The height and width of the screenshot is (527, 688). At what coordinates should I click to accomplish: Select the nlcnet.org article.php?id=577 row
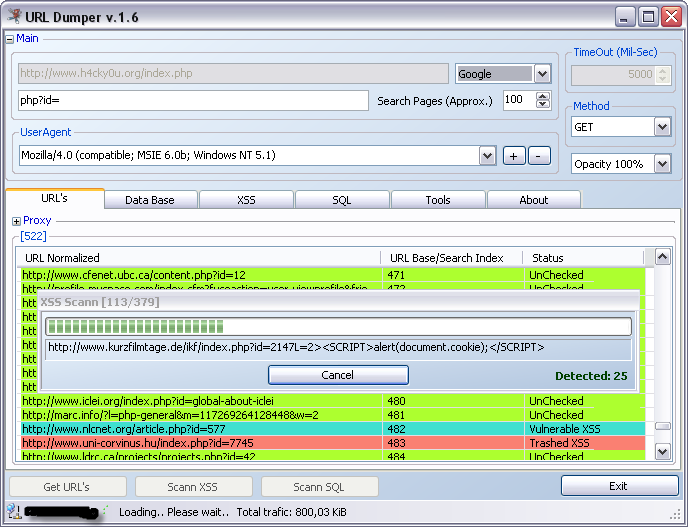[x=333, y=429]
